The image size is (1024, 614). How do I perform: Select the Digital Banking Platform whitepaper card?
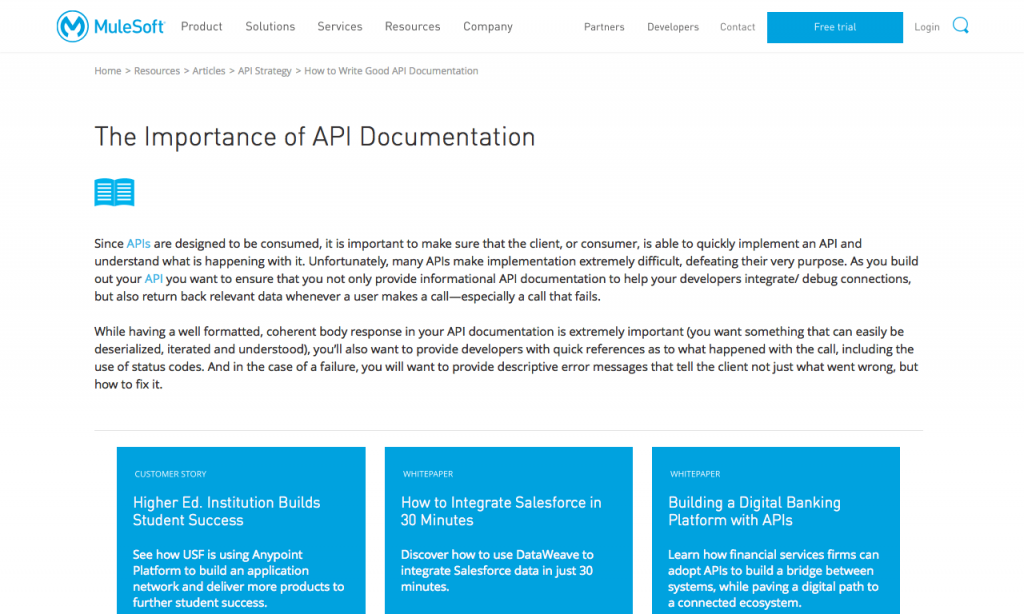tap(775, 530)
